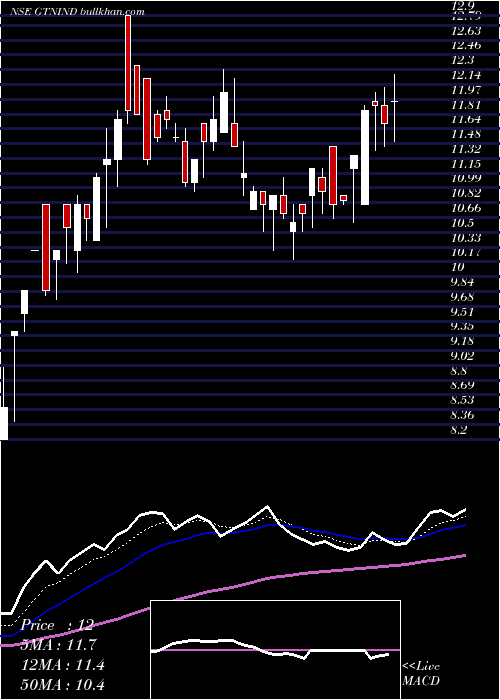Click the 10.82 price axis label
Viewport: 500px width, 700px height.
tap(466, 193)
